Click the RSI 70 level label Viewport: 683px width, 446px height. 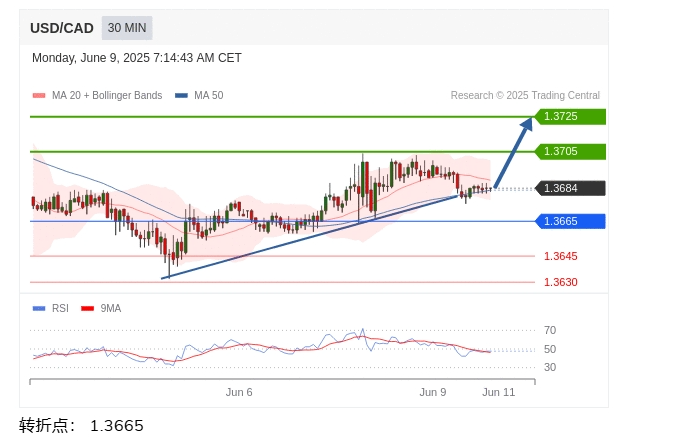pos(550,331)
